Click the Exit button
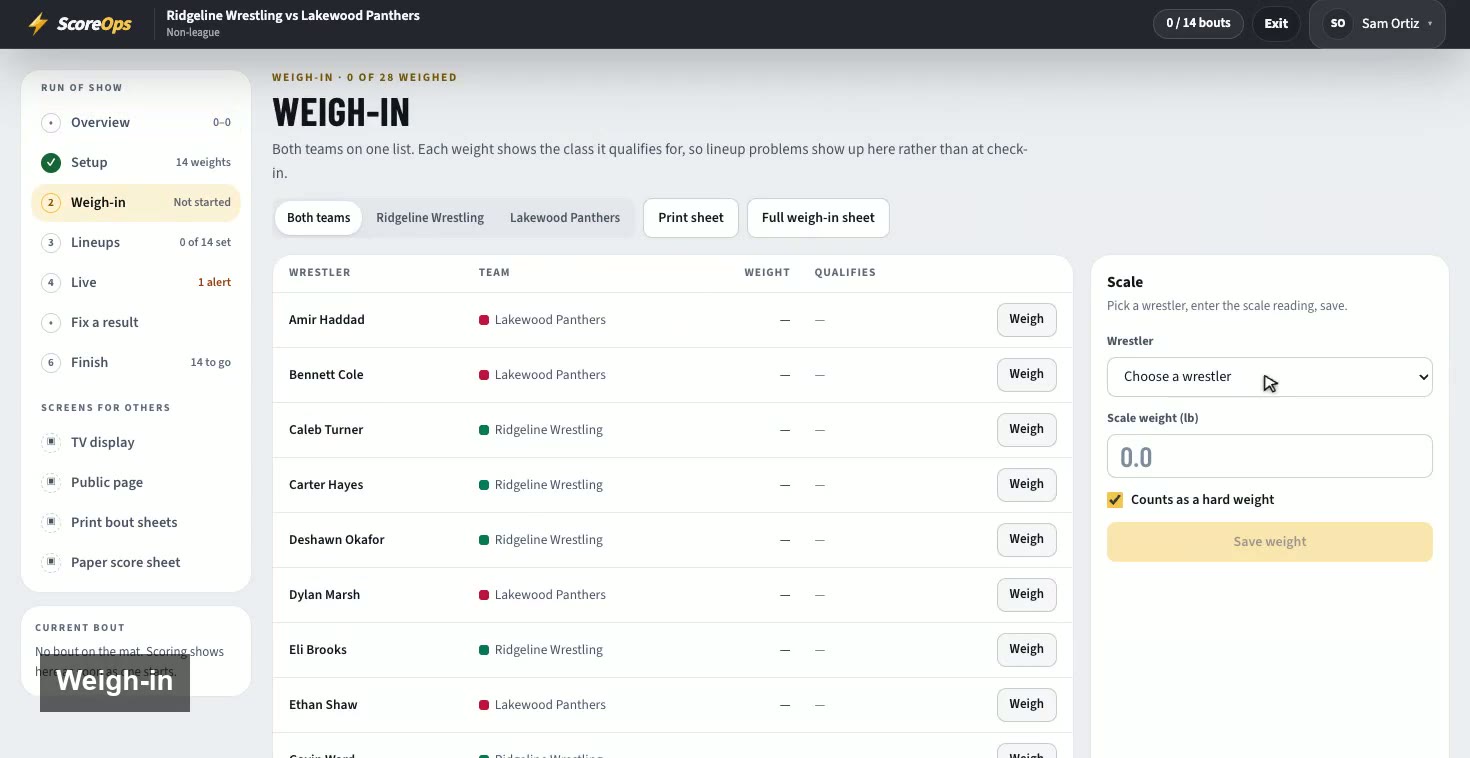Screen dimensions: 1470x758 [1276, 23]
